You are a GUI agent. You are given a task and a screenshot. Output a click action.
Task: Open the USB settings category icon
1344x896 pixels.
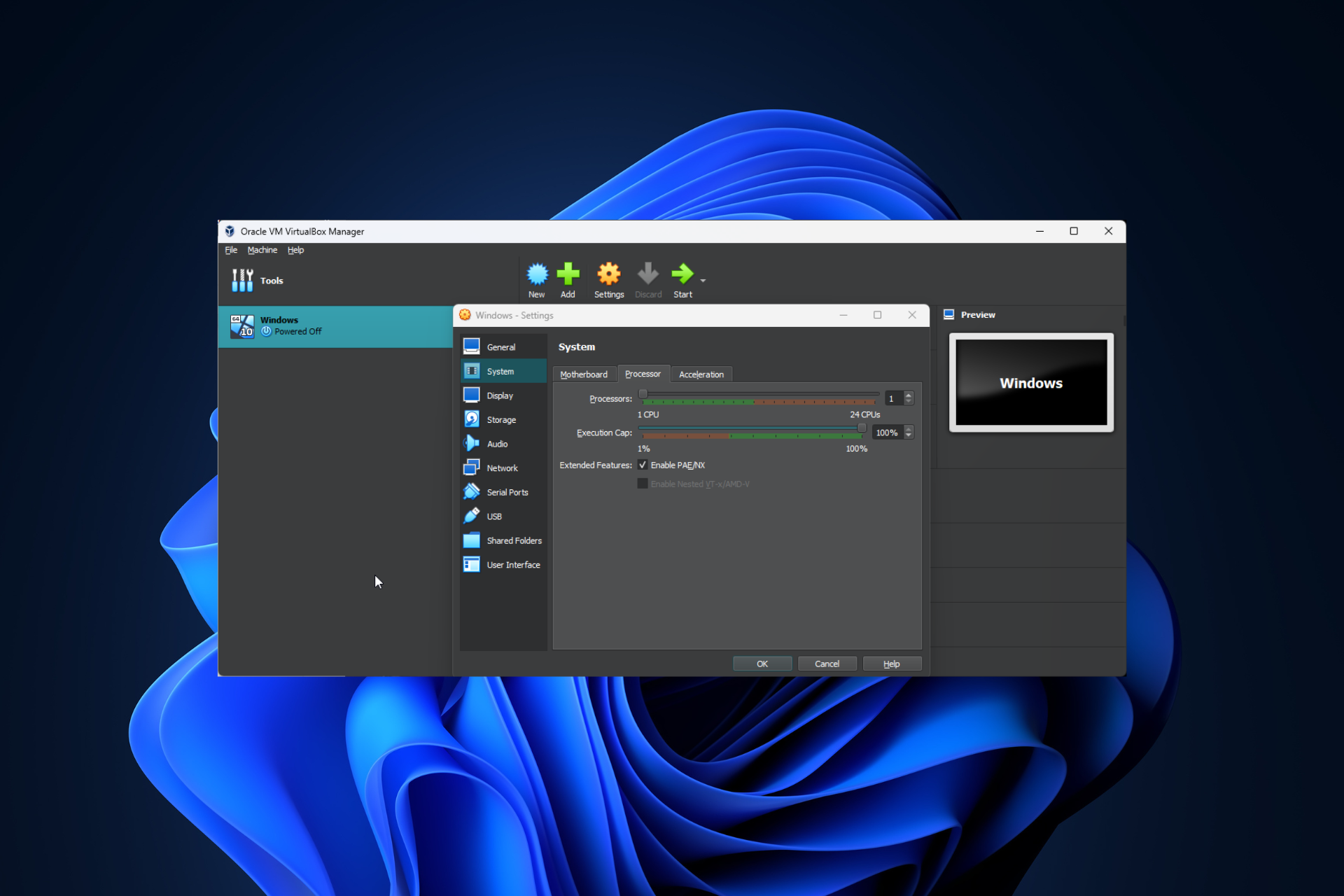tap(472, 516)
